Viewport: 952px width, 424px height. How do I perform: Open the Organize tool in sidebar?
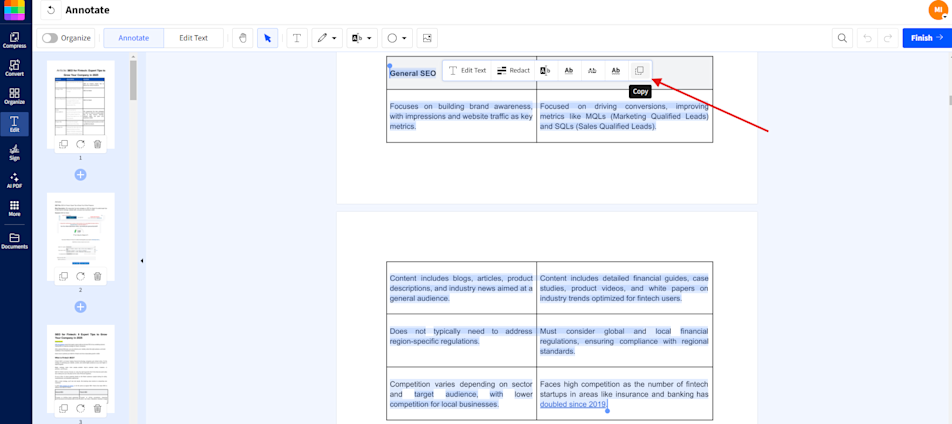tap(14, 96)
